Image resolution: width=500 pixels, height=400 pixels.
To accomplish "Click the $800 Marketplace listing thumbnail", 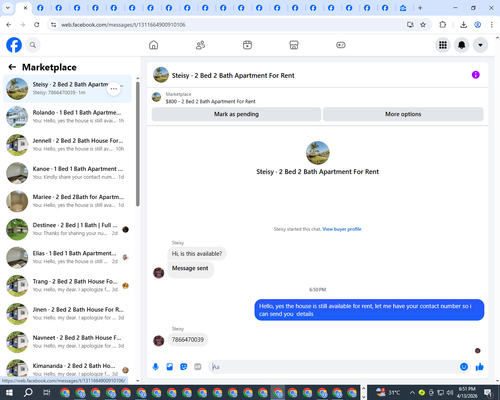I will 156,97.
